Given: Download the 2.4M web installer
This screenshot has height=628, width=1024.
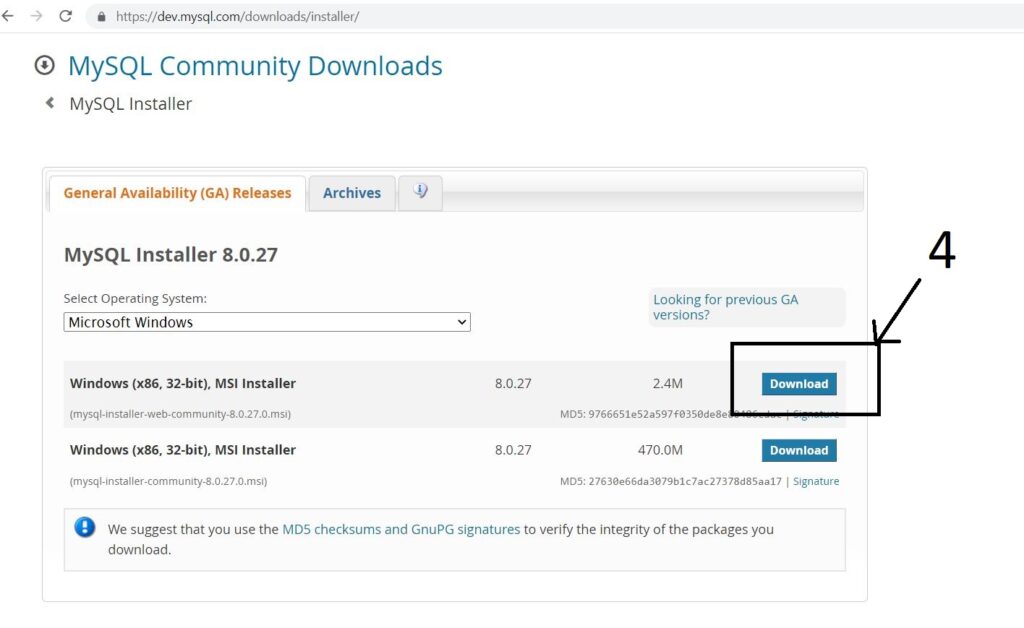Looking at the screenshot, I should tap(799, 384).
